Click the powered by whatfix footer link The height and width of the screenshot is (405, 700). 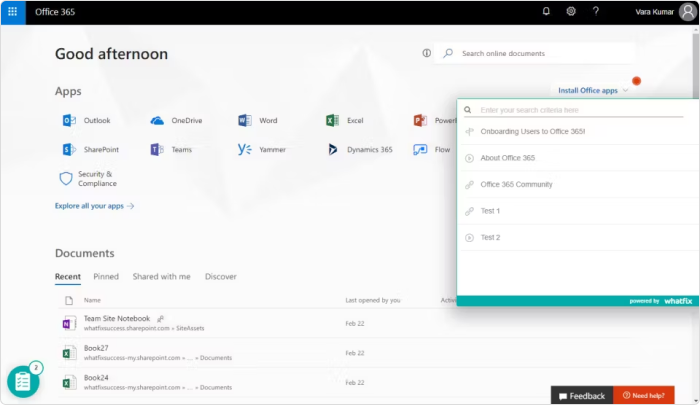[661, 301]
